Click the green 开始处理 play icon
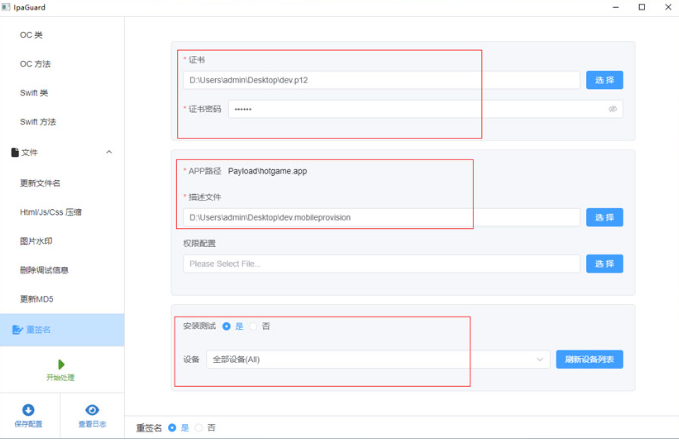Screen dimensions: 679x440 [x=61, y=364]
